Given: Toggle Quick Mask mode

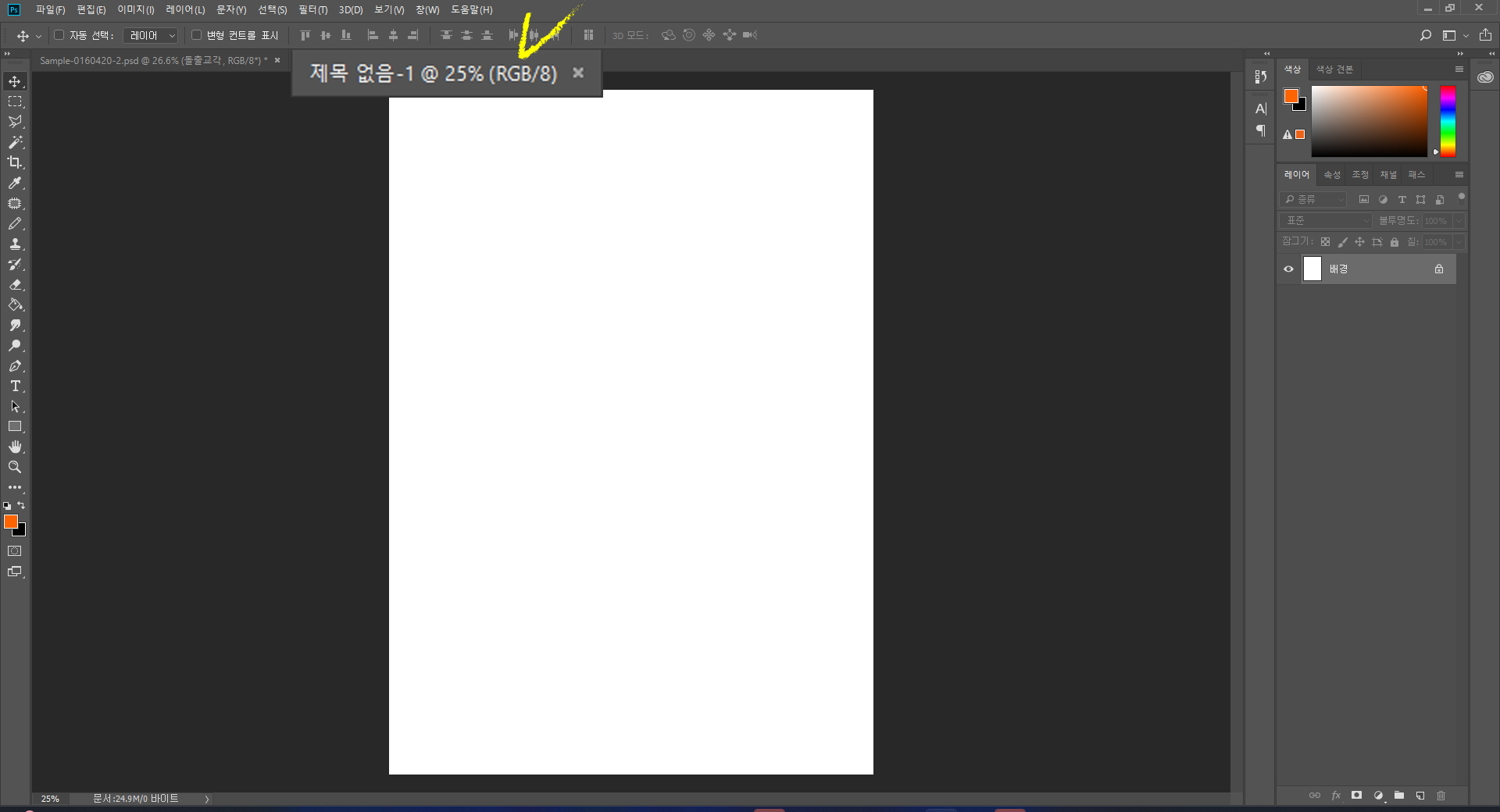Looking at the screenshot, I should tap(15, 551).
